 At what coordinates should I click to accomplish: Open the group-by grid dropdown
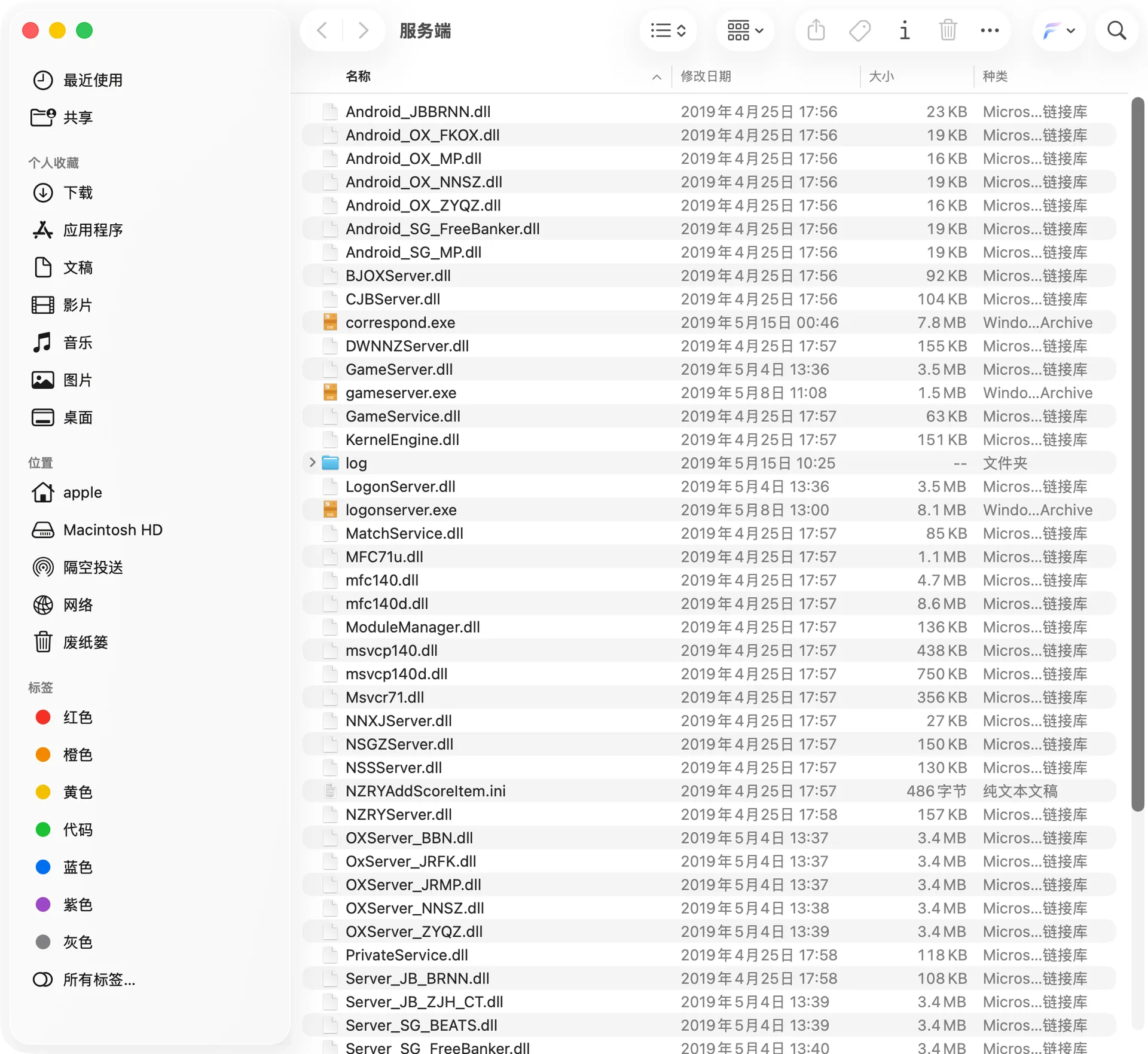coord(744,30)
